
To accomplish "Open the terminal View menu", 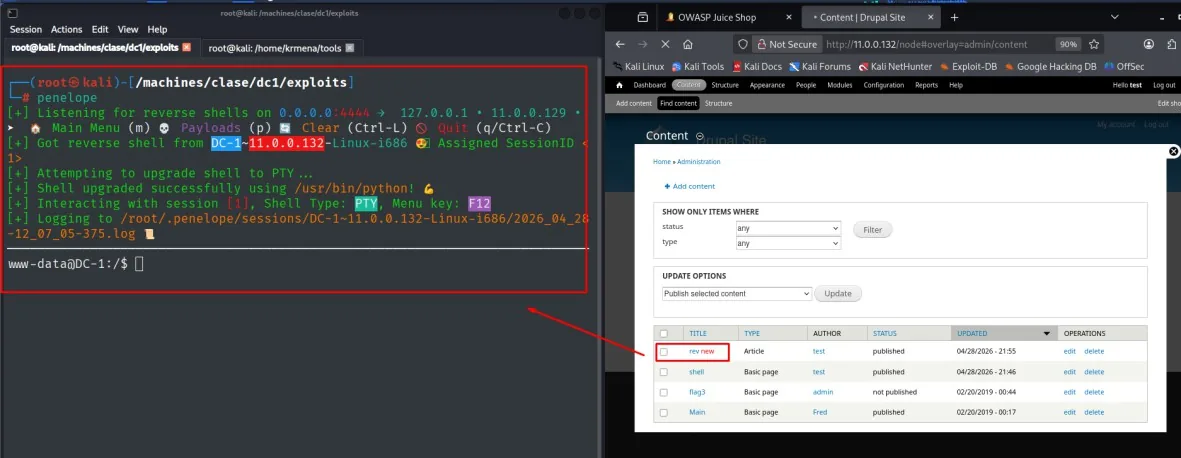I will 128,29.
